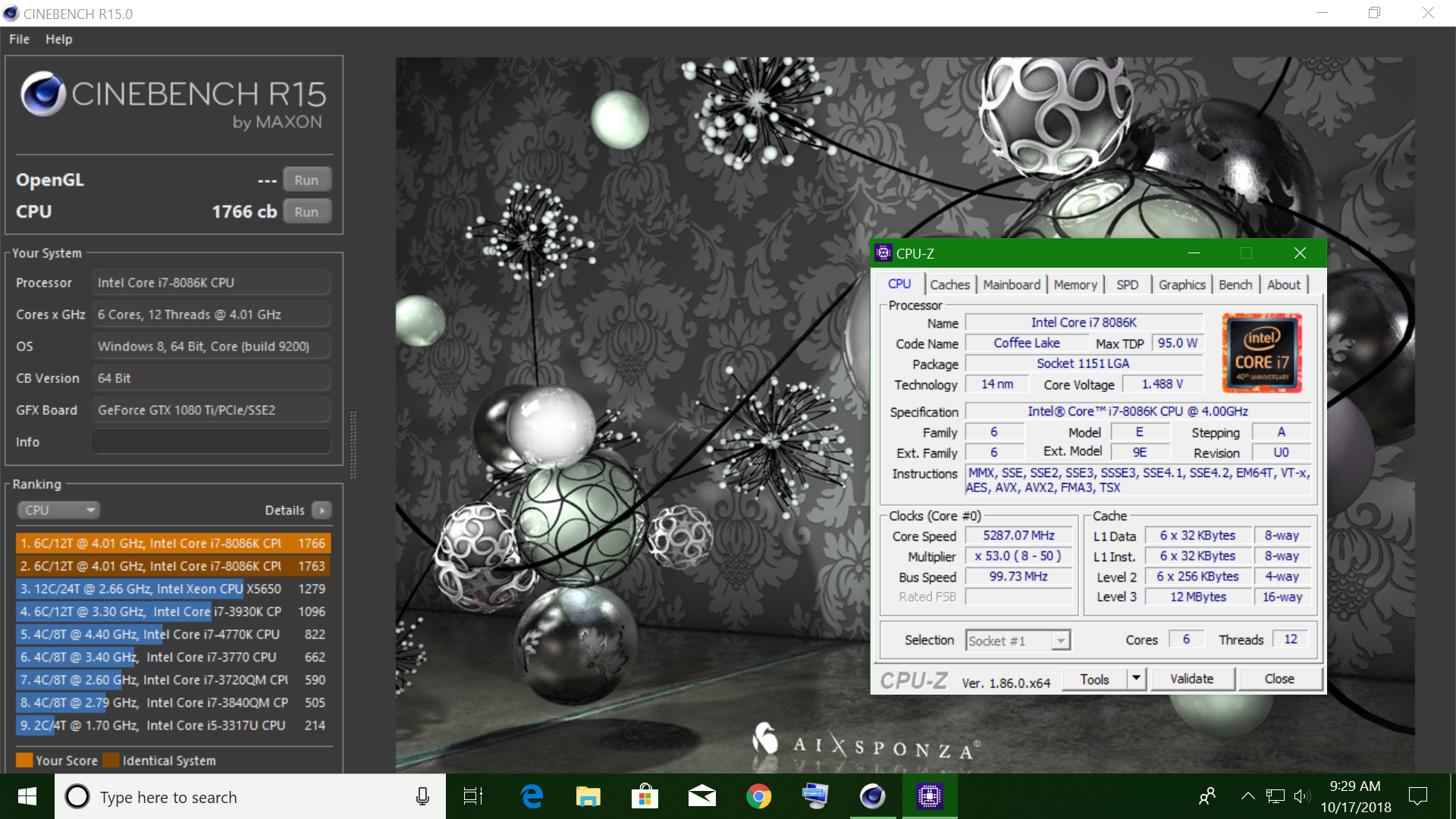The width and height of the screenshot is (1456, 819).
Task: Open Graphics tab in CPU-Z
Action: (1181, 284)
